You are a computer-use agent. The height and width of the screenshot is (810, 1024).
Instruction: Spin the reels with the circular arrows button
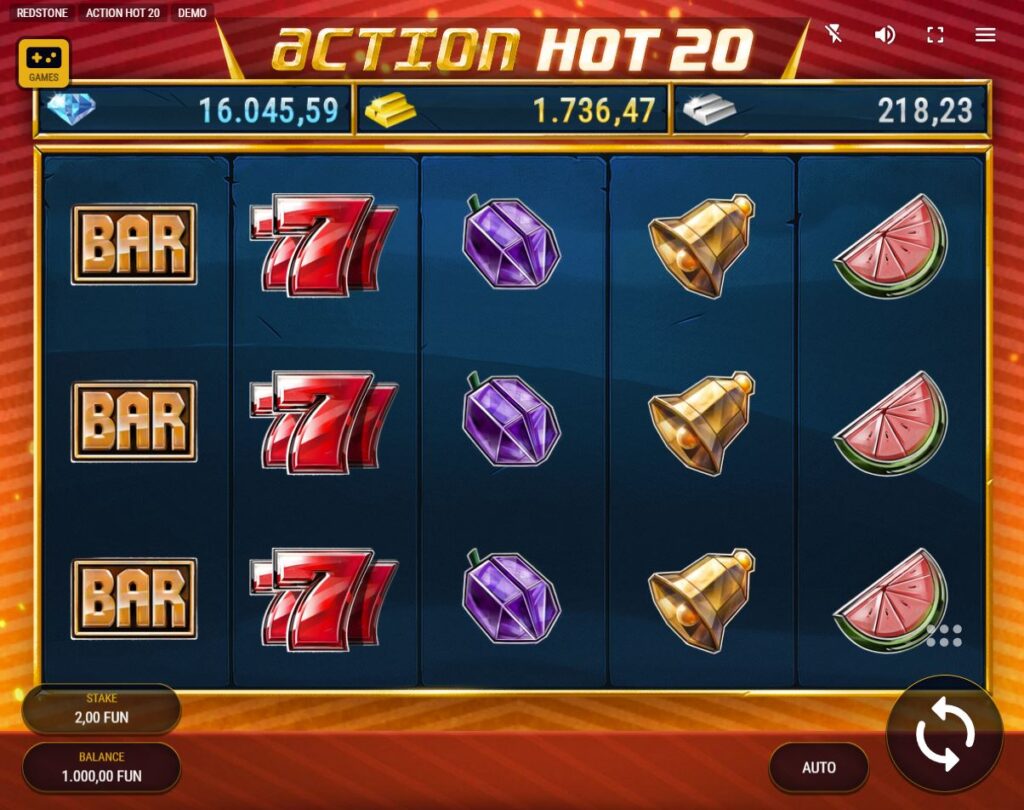[944, 734]
